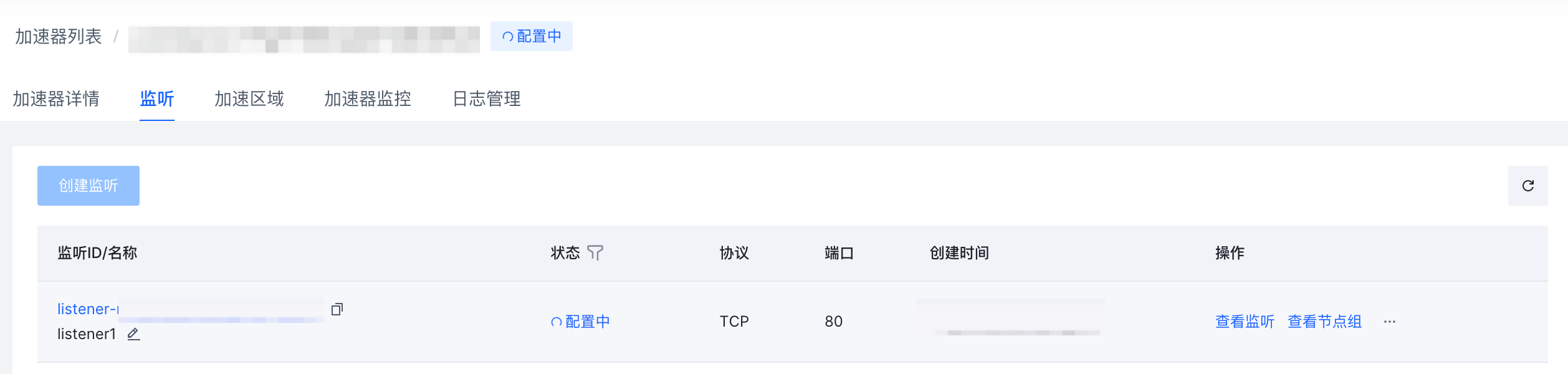The height and width of the screenshot is (374, 1568).
Task: Click the 创建时间 column header
Action: point(959,252)
